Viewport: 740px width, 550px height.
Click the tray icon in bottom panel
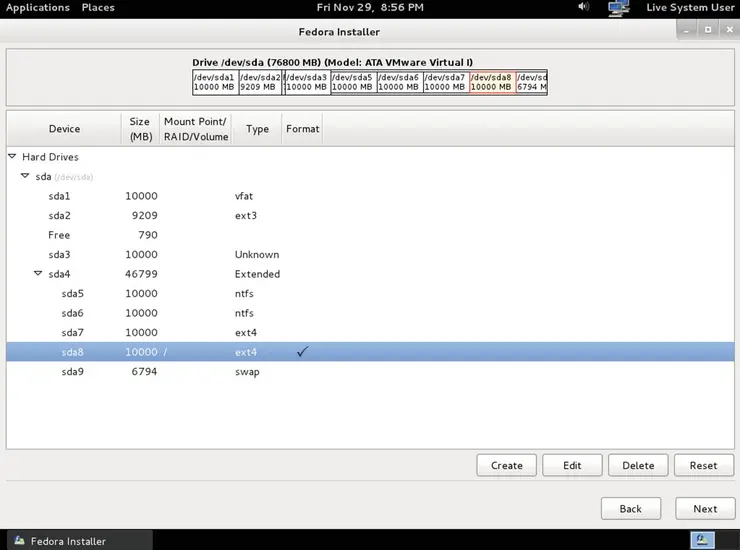point(707,541)
